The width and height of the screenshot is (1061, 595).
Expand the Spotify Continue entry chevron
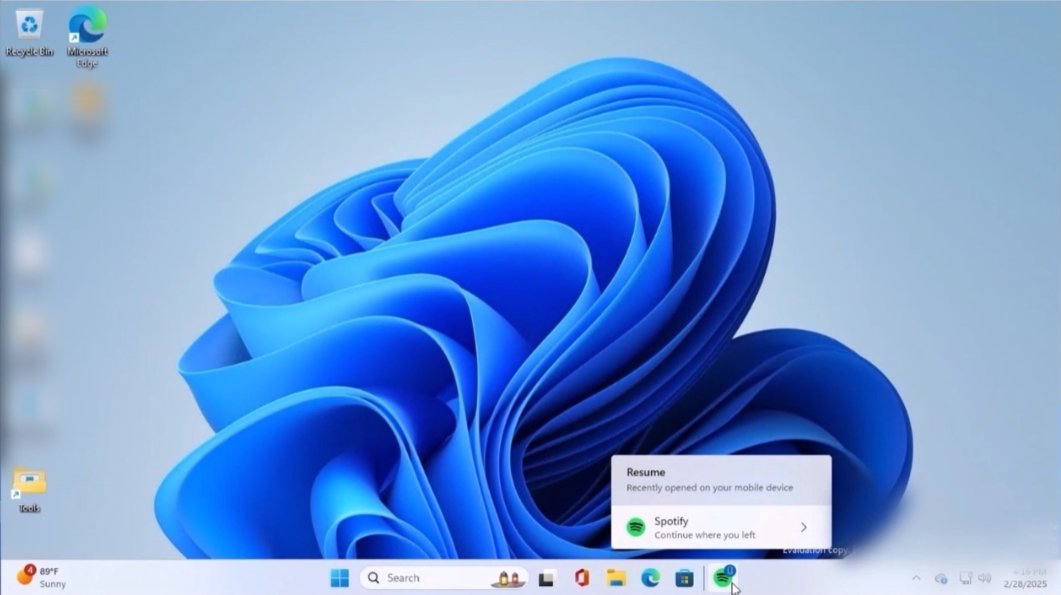(805, 527)
